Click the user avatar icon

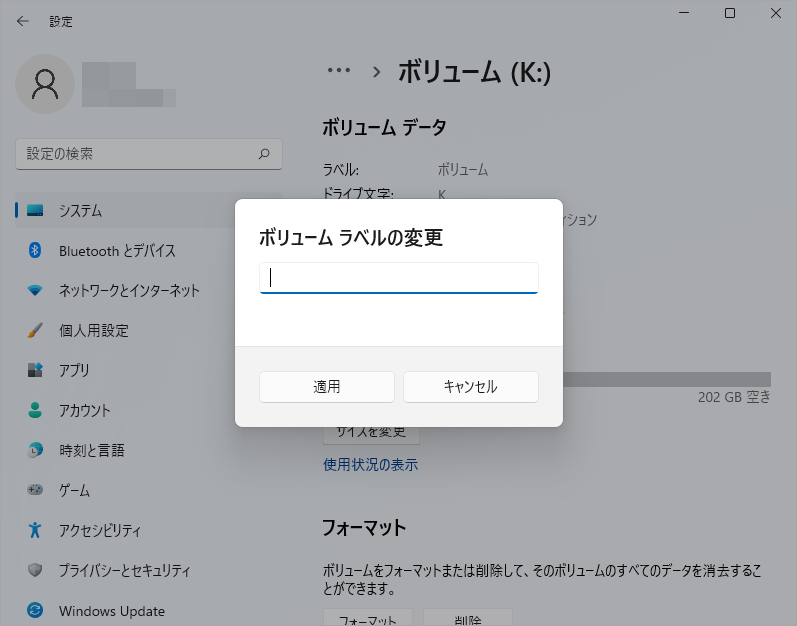pyautogui.click(x=45, y=84)
